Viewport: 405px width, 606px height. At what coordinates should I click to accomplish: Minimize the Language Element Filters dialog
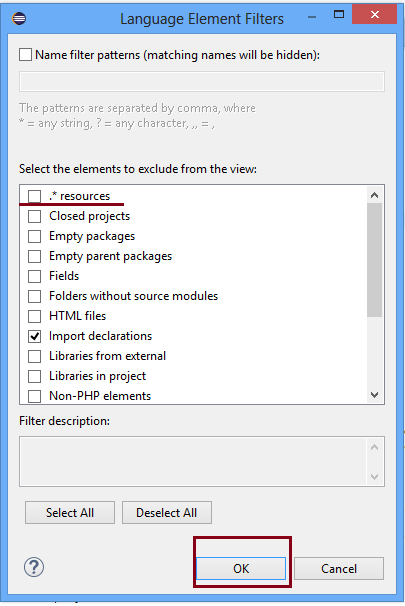tap(312, 17)
